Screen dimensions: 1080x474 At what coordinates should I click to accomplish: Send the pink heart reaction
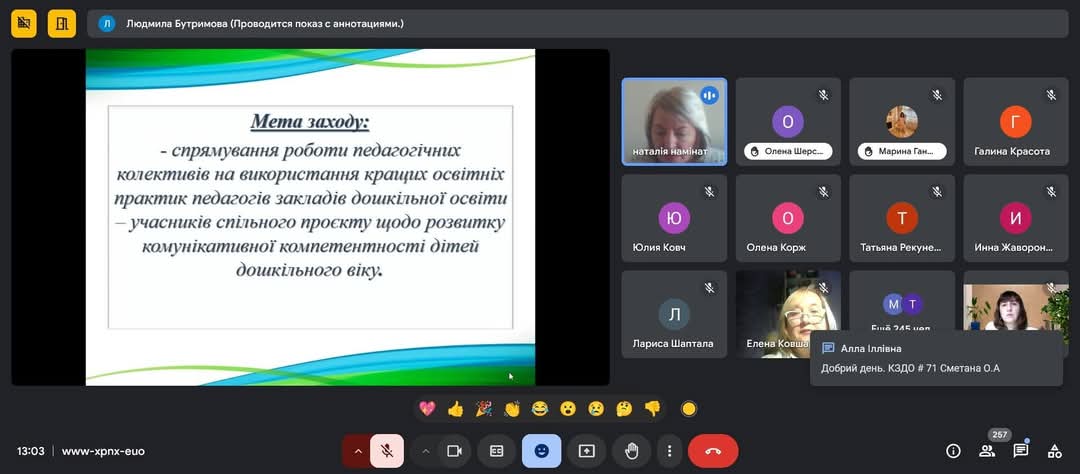click(x=427, y=408)
